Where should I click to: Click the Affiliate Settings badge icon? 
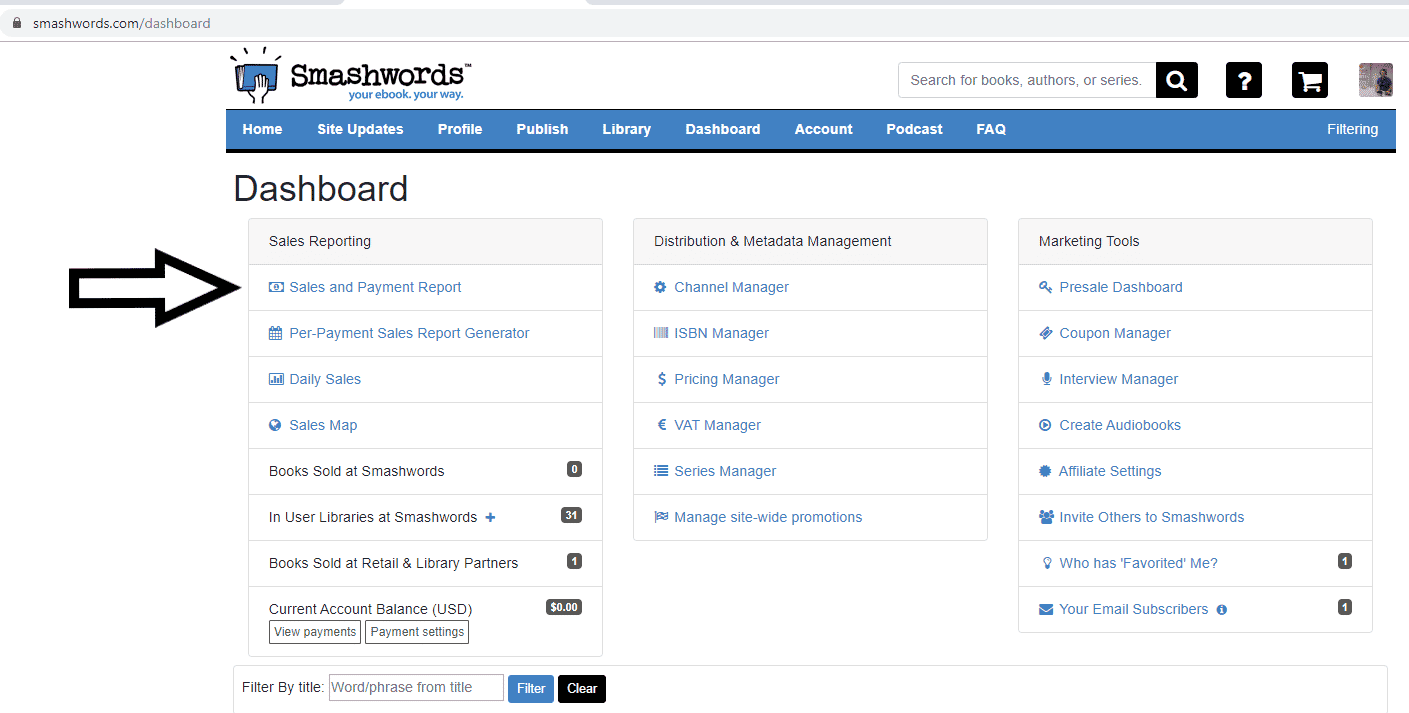1046,471
